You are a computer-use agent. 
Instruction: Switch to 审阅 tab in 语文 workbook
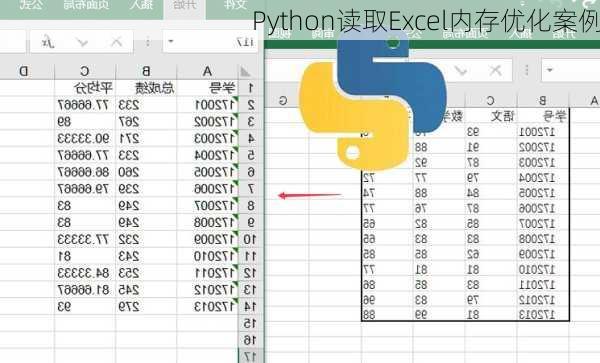click(323, 34)
